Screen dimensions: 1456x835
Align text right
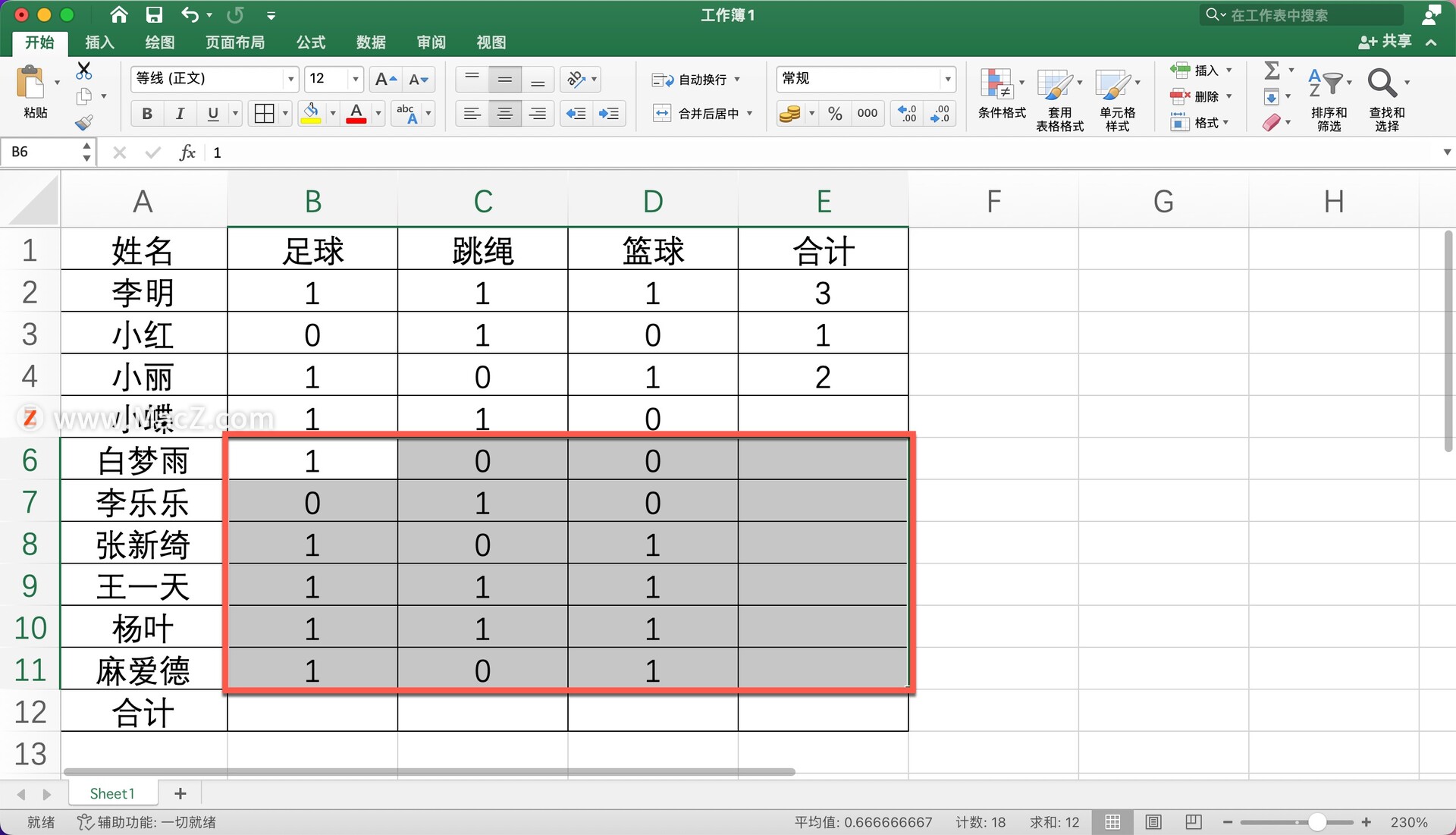[538, 114]
